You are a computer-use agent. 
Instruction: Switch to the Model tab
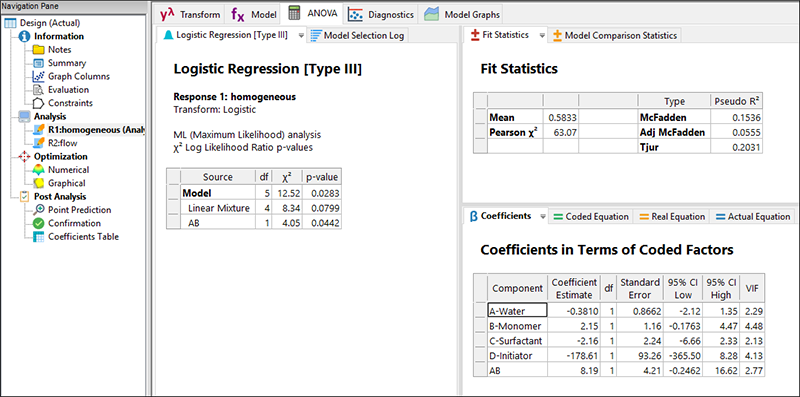[x=253, y=14]
